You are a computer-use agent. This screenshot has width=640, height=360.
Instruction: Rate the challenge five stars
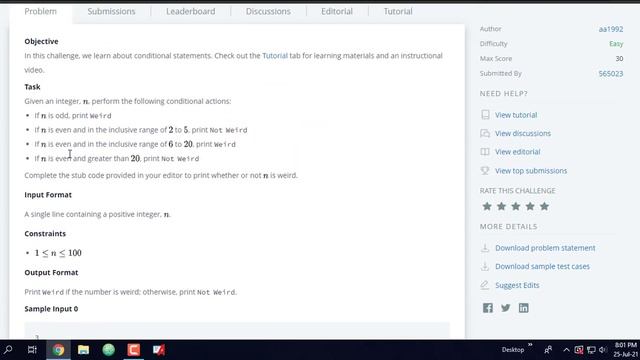tap(544, 206)
